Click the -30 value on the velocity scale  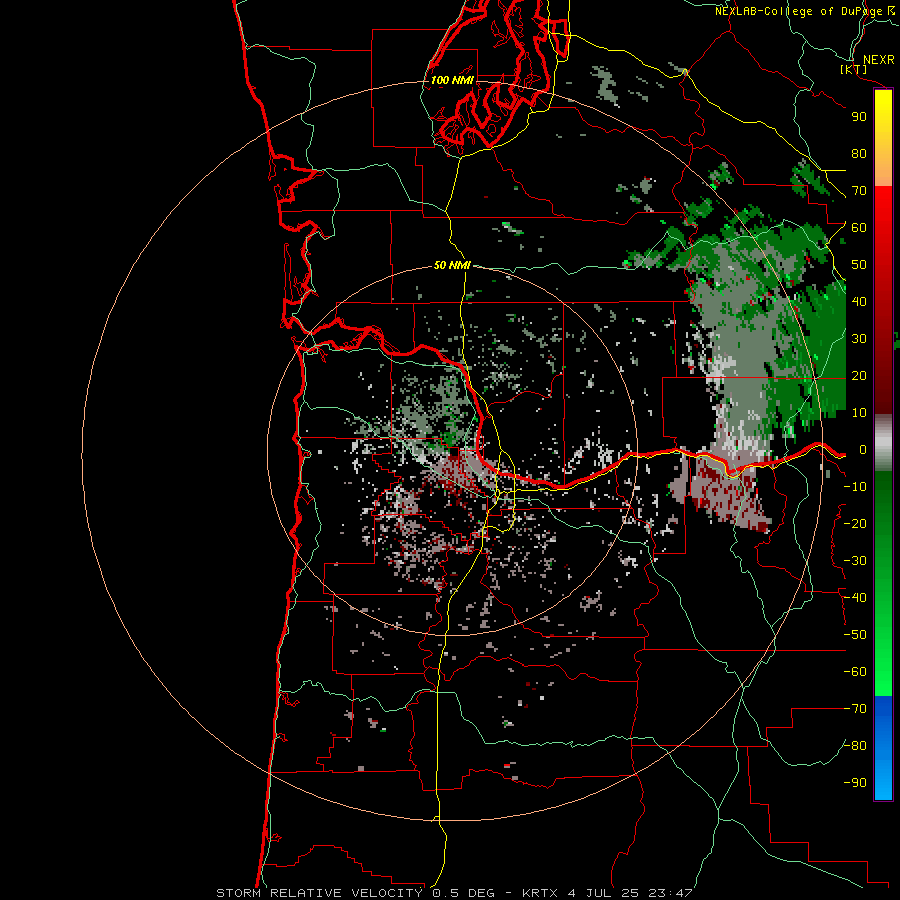pyautogui.click(x=855, y=561)
